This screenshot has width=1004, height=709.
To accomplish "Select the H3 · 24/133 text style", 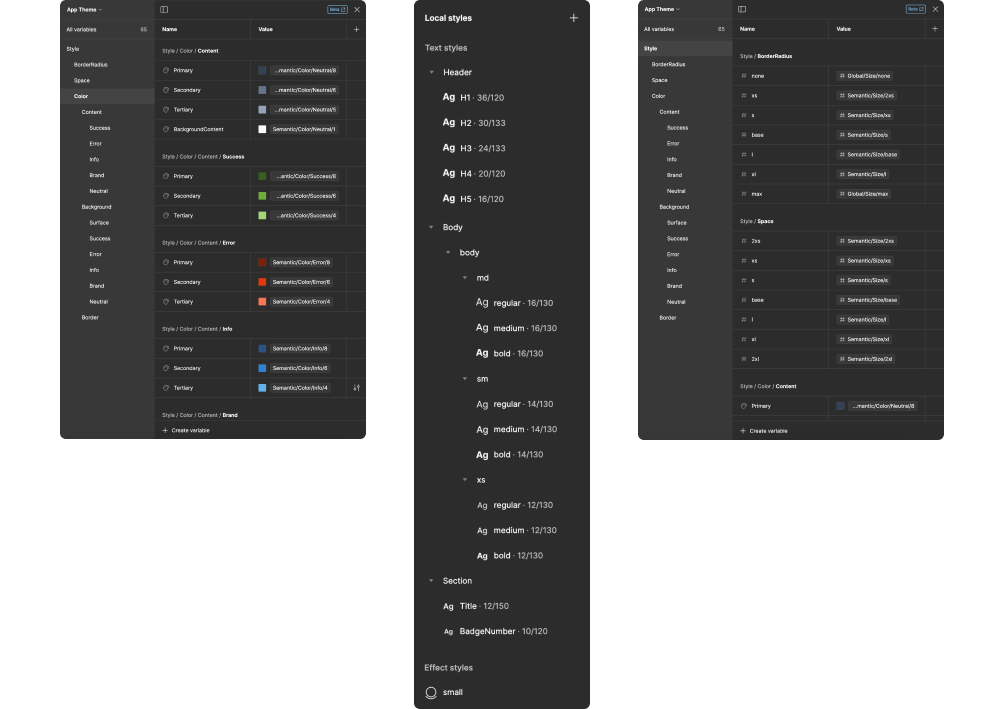I will coord(482,148).
